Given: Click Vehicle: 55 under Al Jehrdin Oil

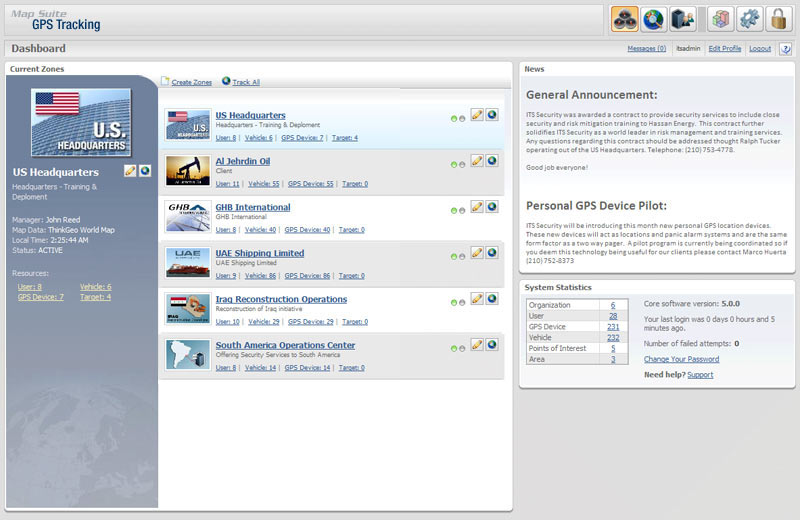Looking at the screenshot, I should pyautogui.click(x=264, y=184).
